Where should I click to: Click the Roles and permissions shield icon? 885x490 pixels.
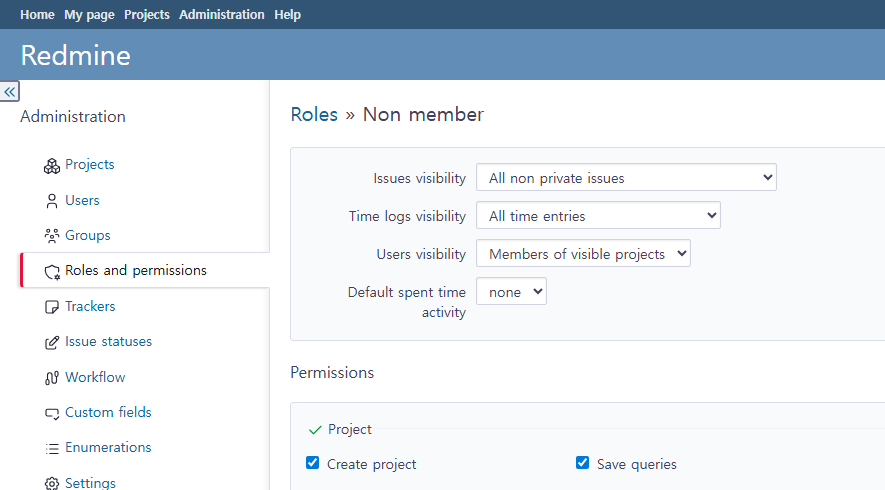52,271
